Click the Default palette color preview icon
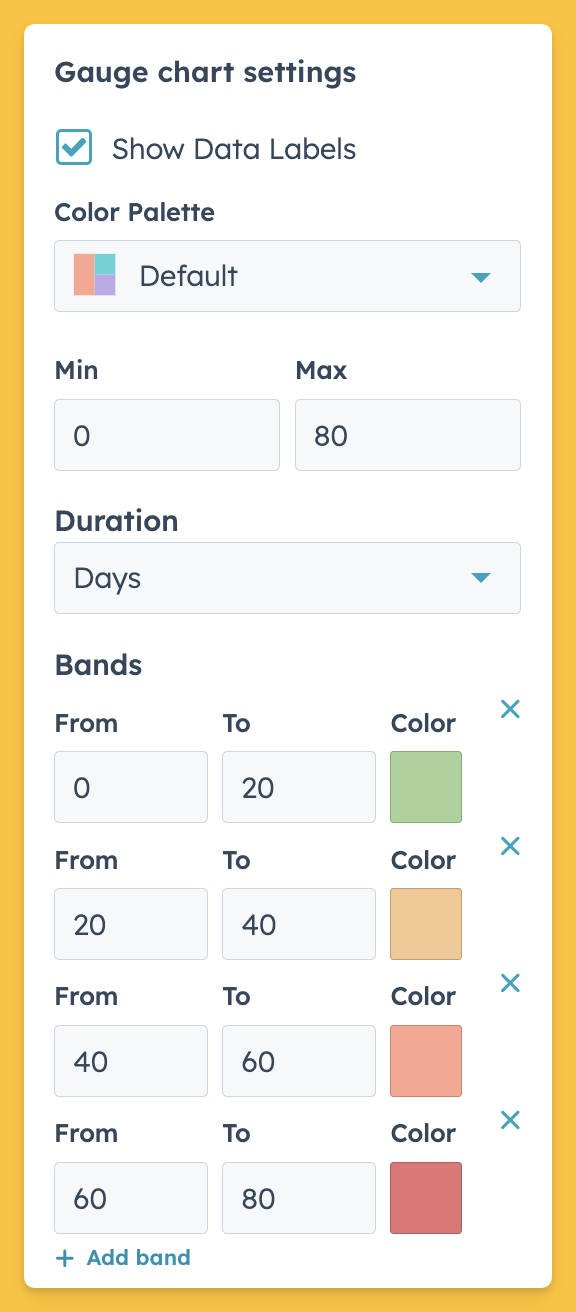Viewport: 576px width, 1312px height. pos(95,275)
